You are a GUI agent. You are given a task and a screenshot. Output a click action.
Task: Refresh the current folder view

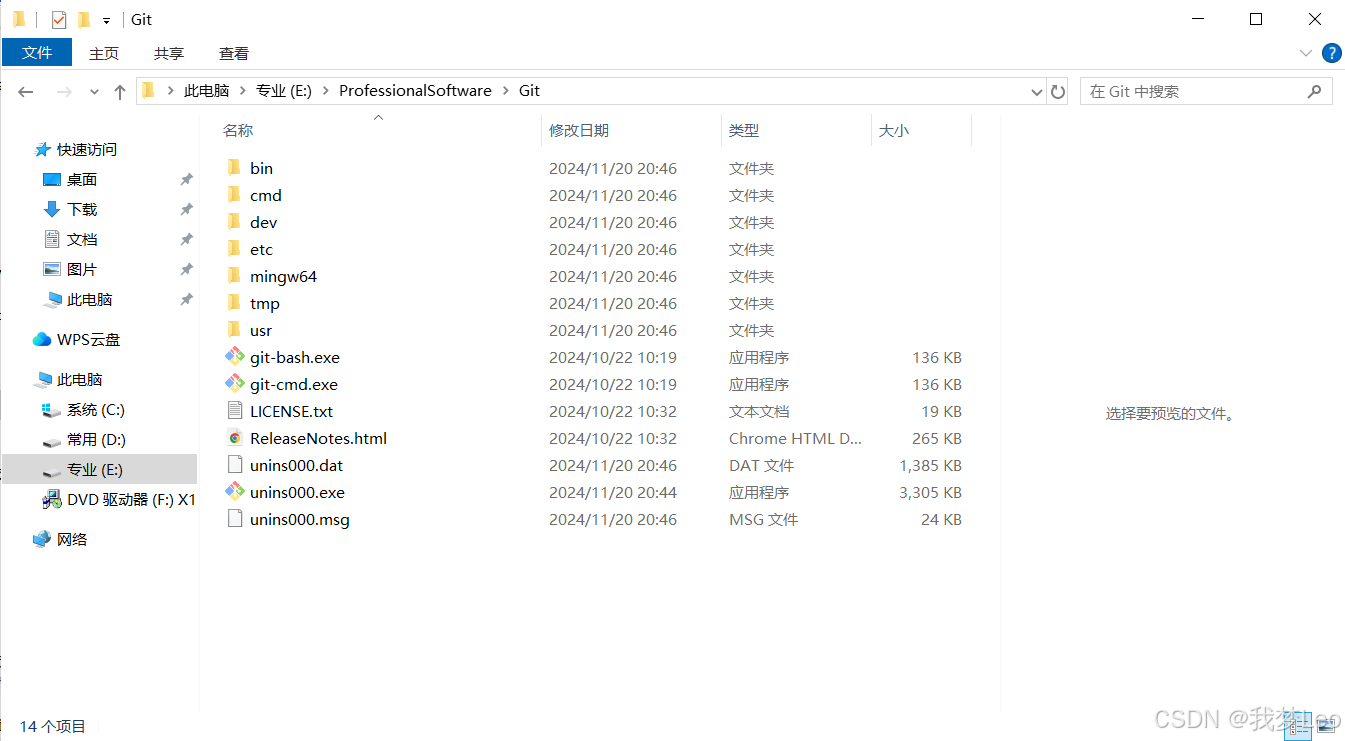pyautogui.click(x=1058, y=91)
